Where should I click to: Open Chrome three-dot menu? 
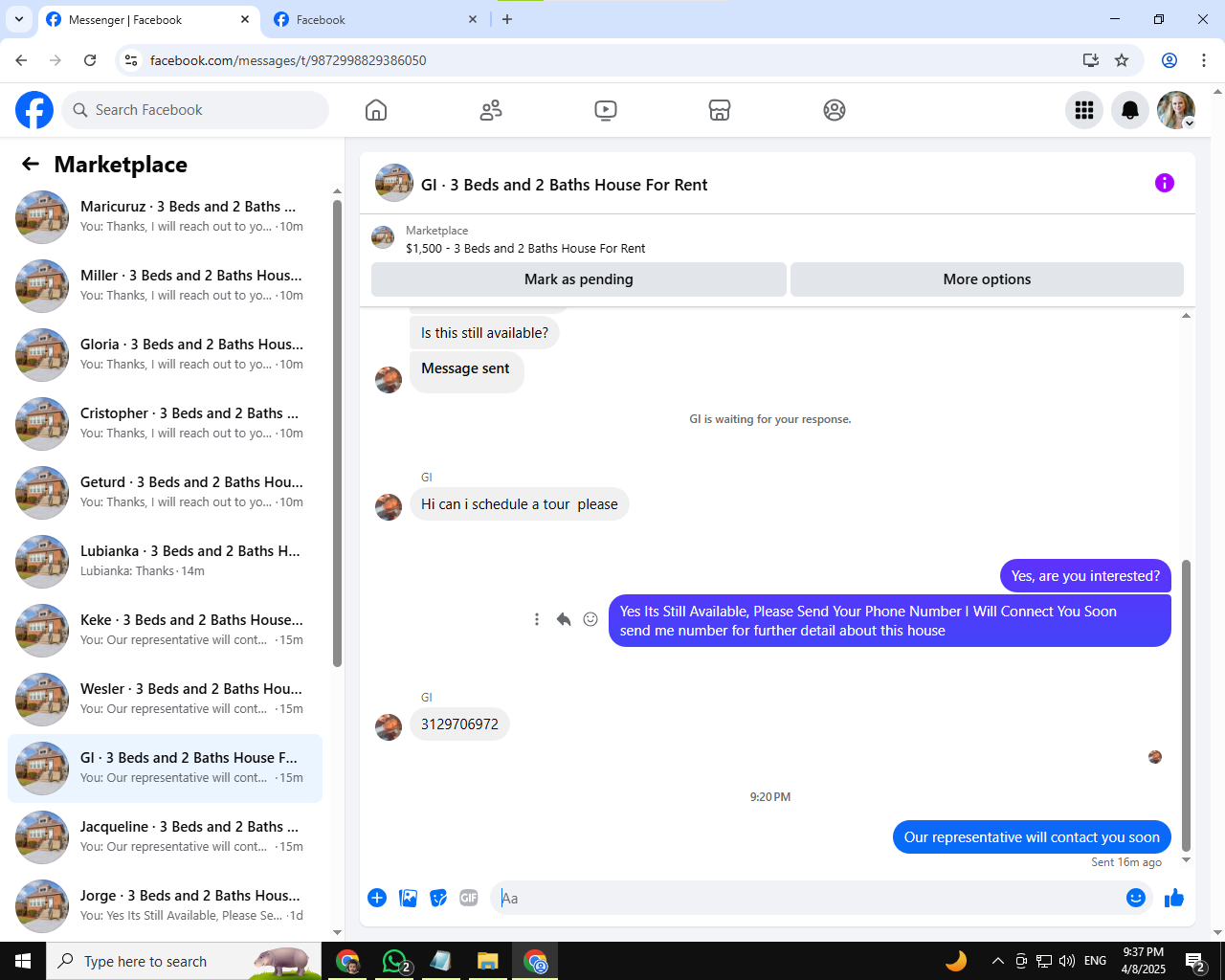click(1204, 60)
